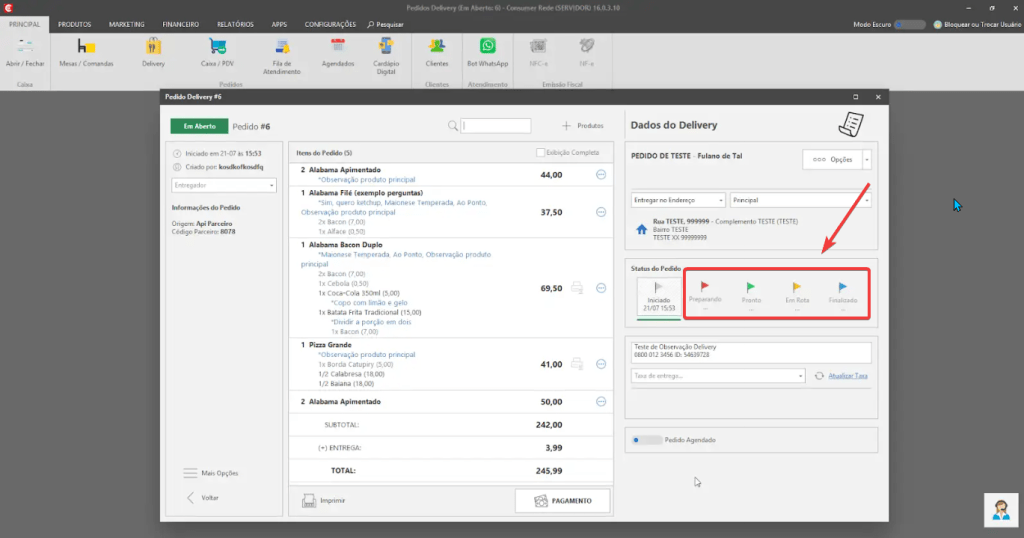Toggle Modo Escuro switch
Image resolution: width=1024 pixels, height=538 pixels.
click(910, 24)
